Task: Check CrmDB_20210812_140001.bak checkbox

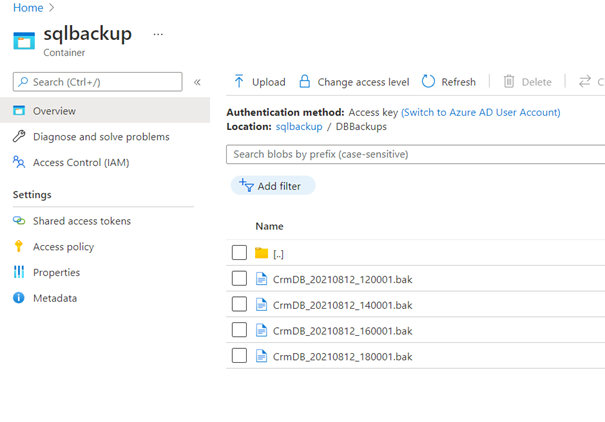Action: tap(239, 304)
